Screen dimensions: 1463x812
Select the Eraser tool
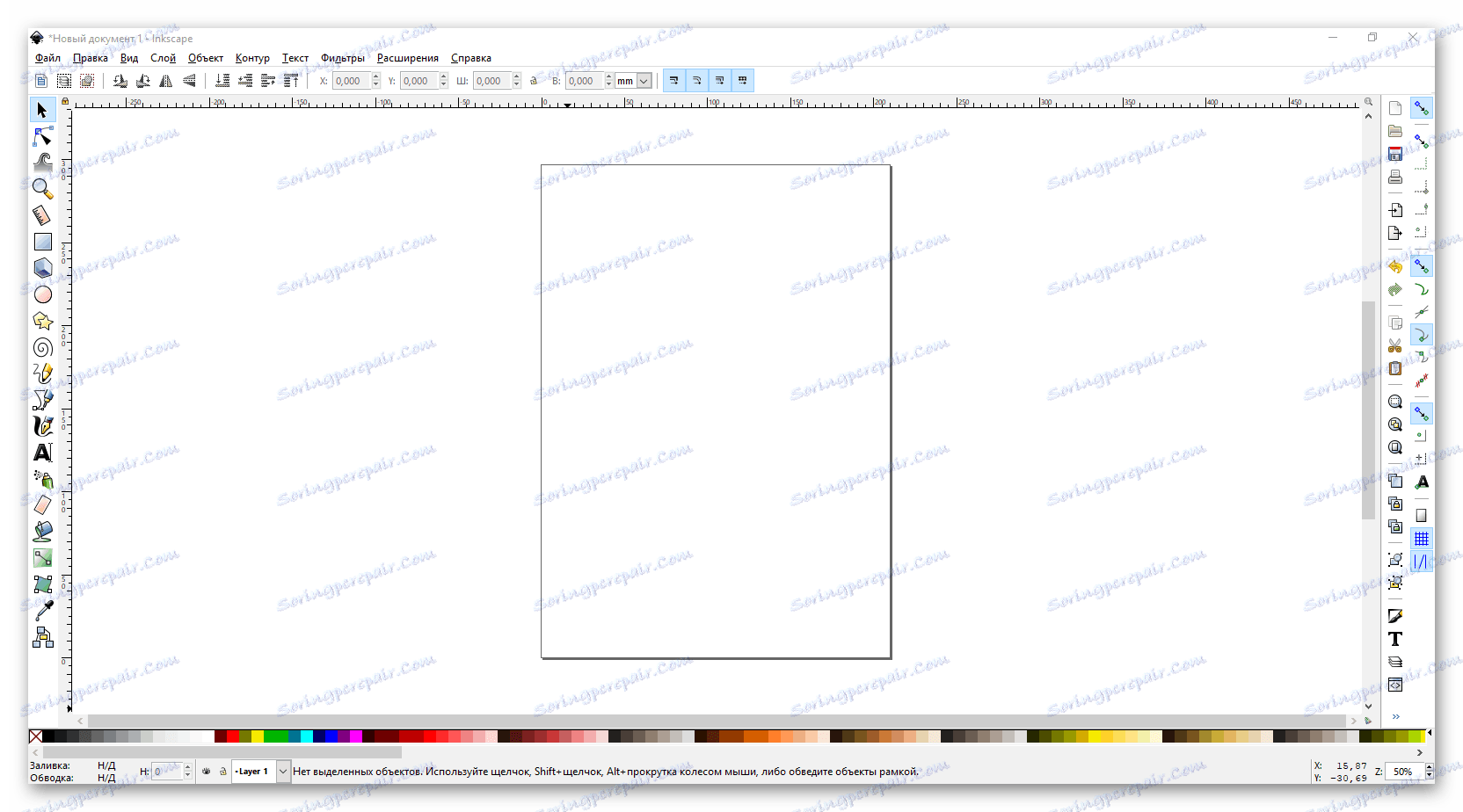(42, 505)
